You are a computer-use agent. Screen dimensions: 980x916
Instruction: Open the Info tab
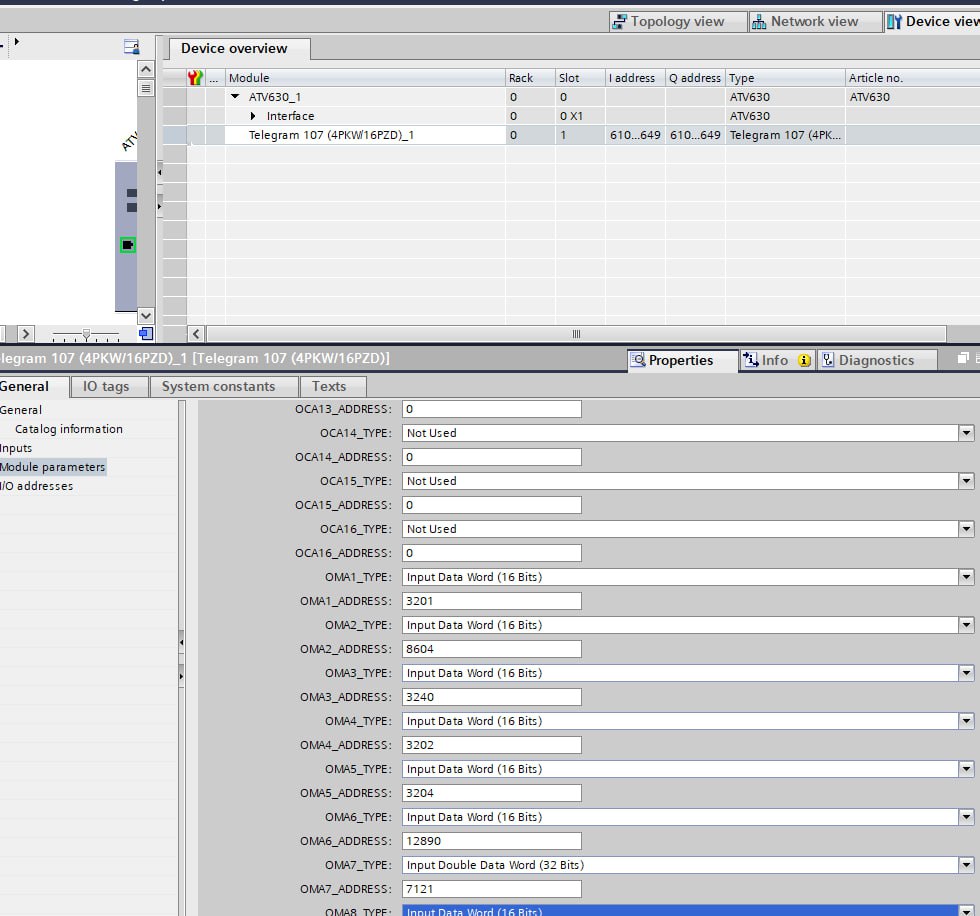click(776, 360)
